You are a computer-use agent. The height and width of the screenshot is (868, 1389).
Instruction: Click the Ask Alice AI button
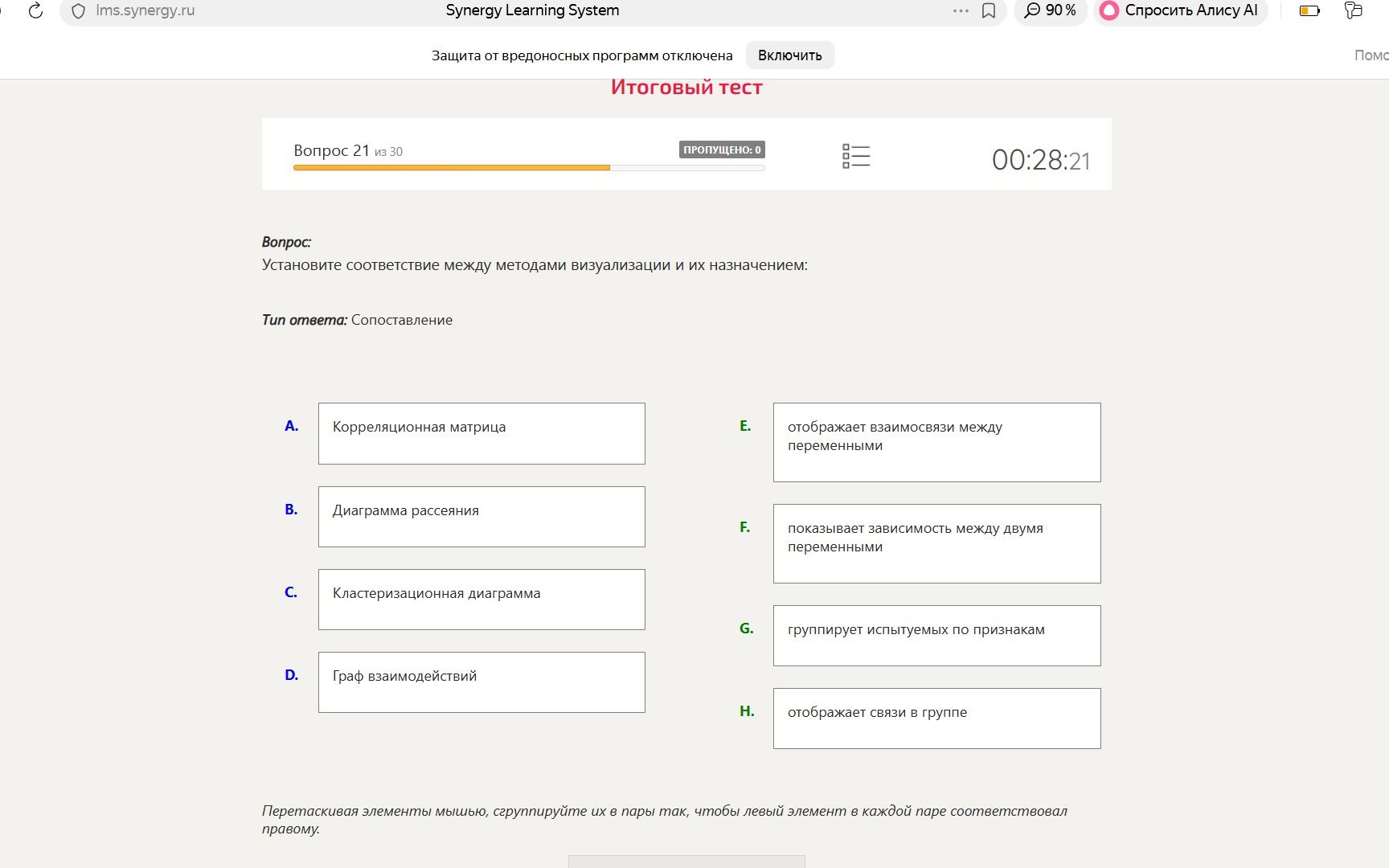tap(1180, 10)
